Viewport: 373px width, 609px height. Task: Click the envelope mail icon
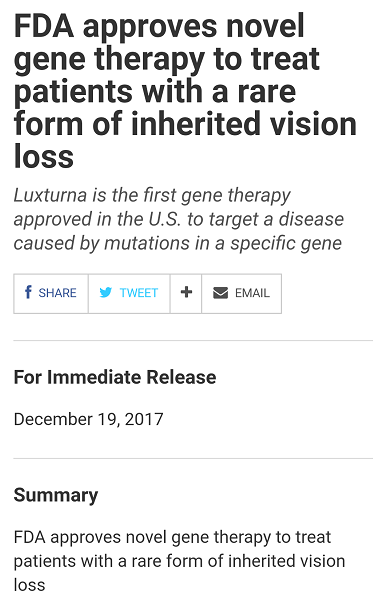pos(220,292)
